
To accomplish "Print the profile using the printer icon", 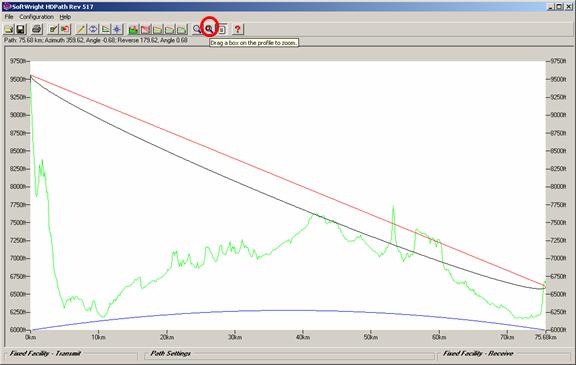I will click(37, 29).
